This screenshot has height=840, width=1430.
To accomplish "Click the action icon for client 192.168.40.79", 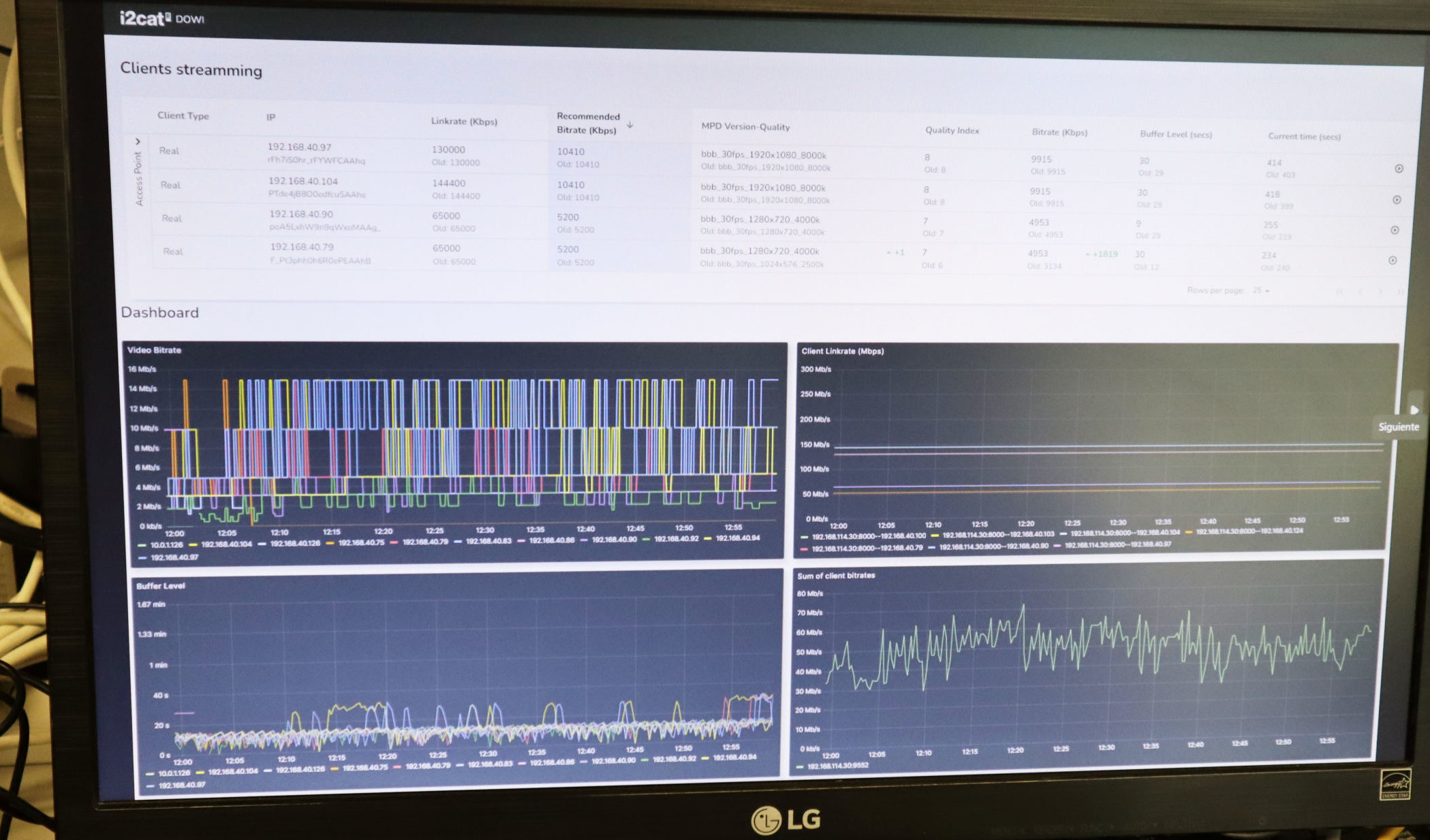I will click(x=1393, y=260).
